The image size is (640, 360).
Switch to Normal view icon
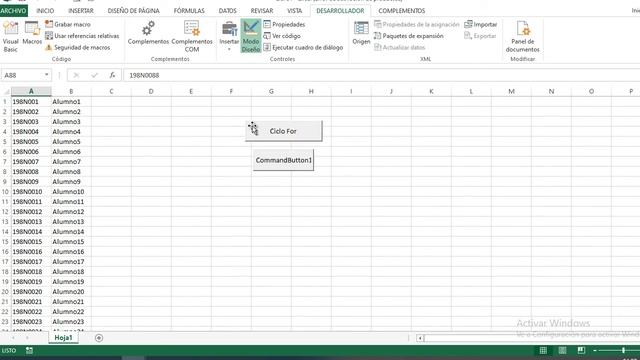(543, 350)
